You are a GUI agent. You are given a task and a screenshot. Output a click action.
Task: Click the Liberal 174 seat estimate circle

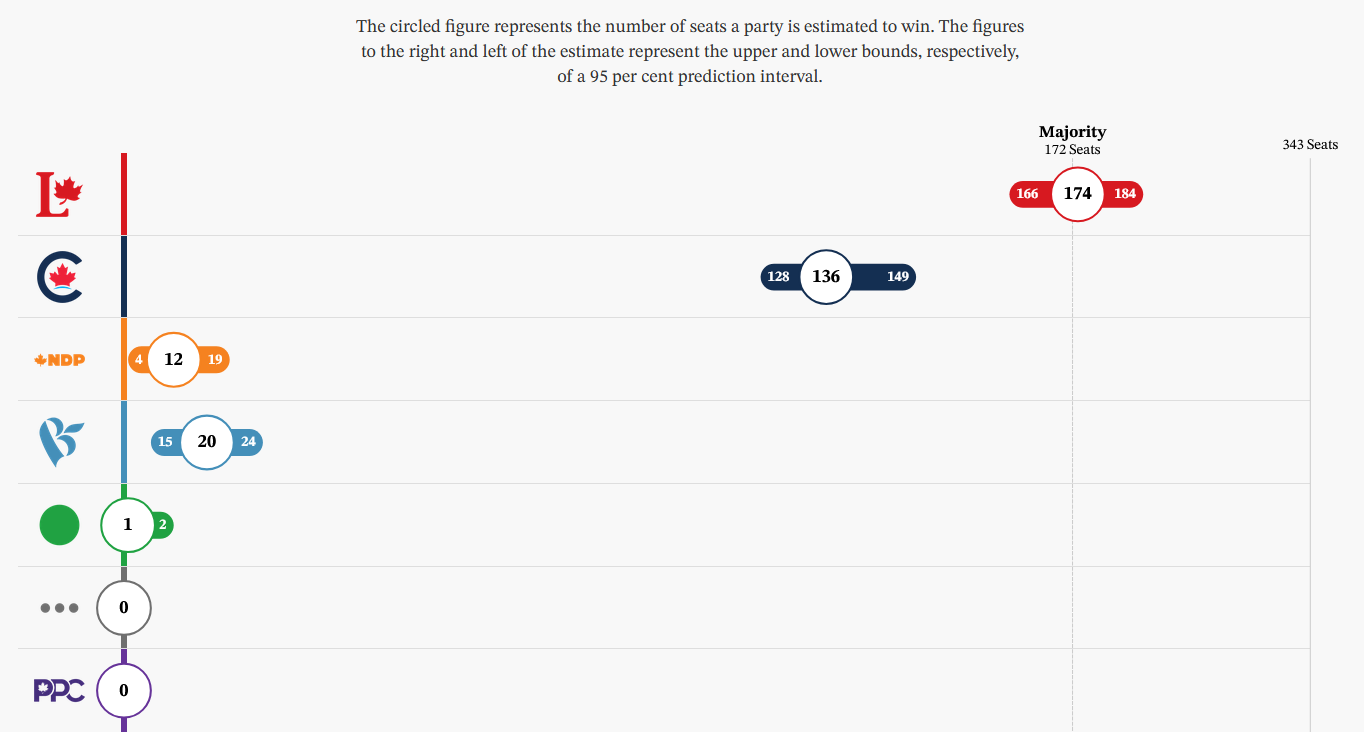1077,194
